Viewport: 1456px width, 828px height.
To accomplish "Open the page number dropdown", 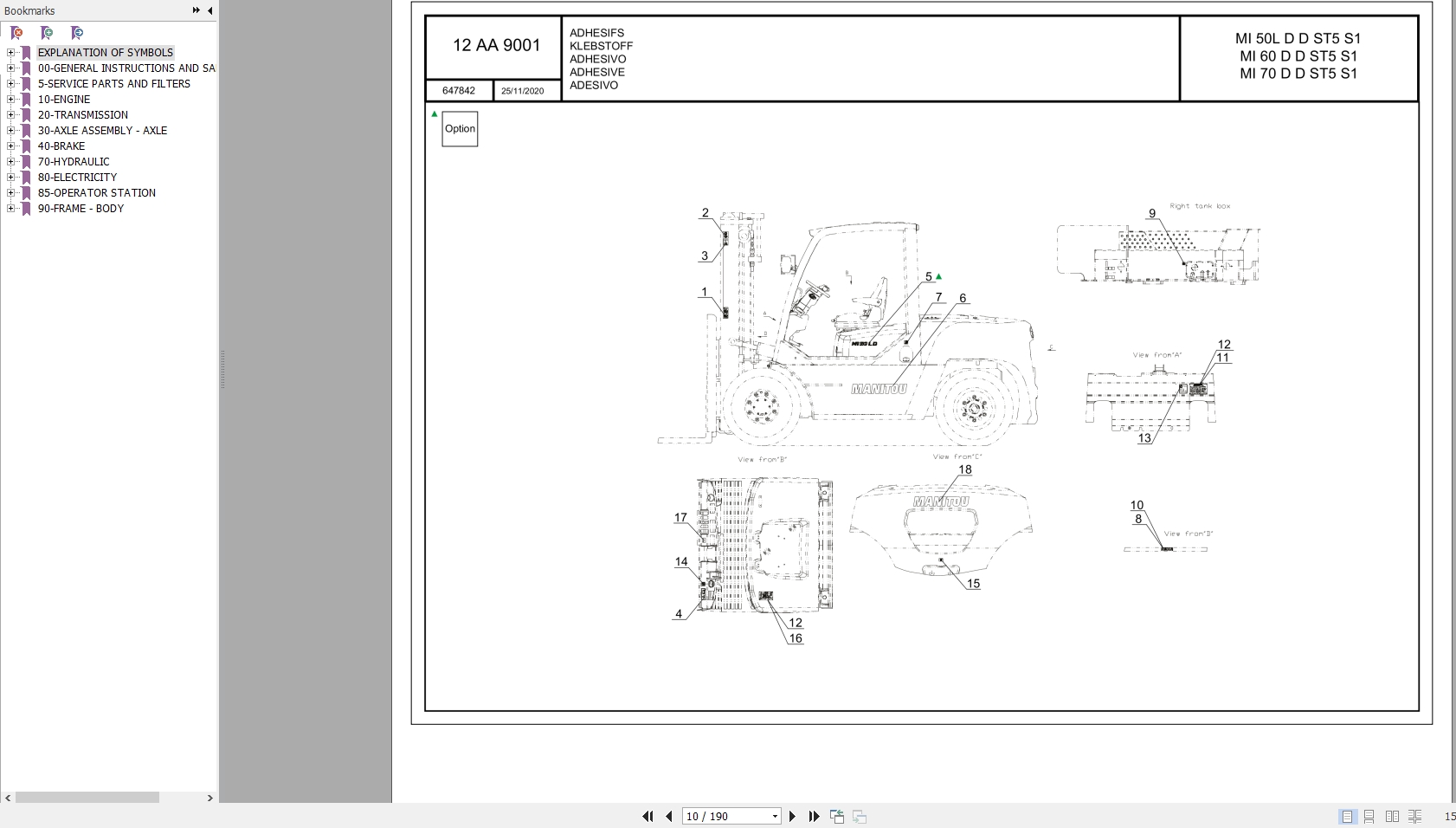I will [x=775, y=816].
